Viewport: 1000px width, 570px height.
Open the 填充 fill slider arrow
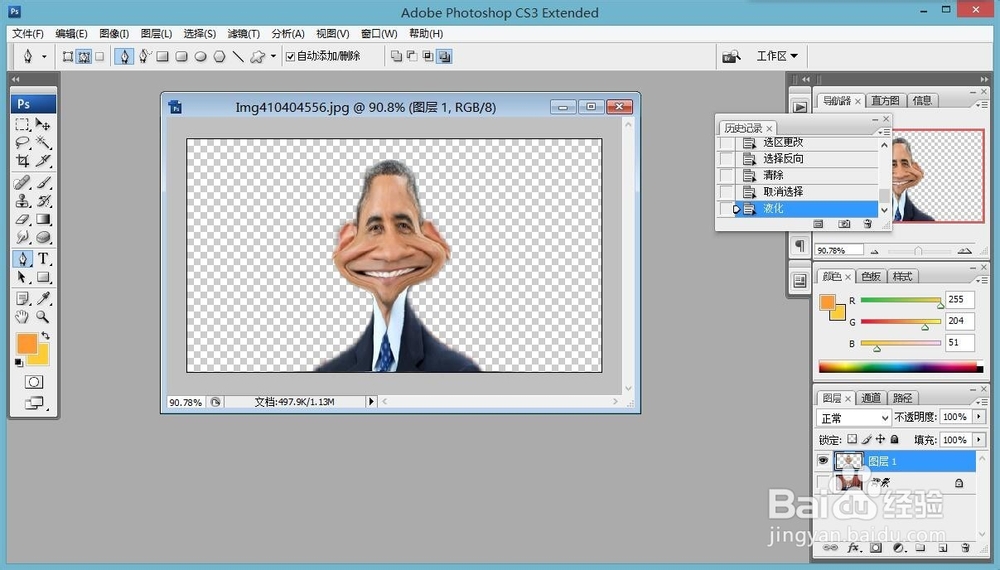tap(979, 439)
